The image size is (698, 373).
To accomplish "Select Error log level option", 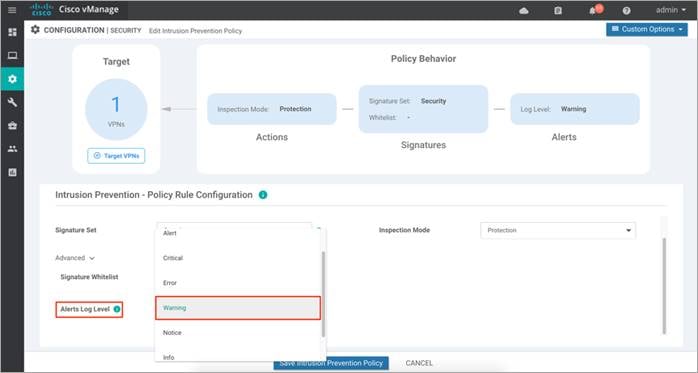I will pyautogui.click(x=237, y=283).
